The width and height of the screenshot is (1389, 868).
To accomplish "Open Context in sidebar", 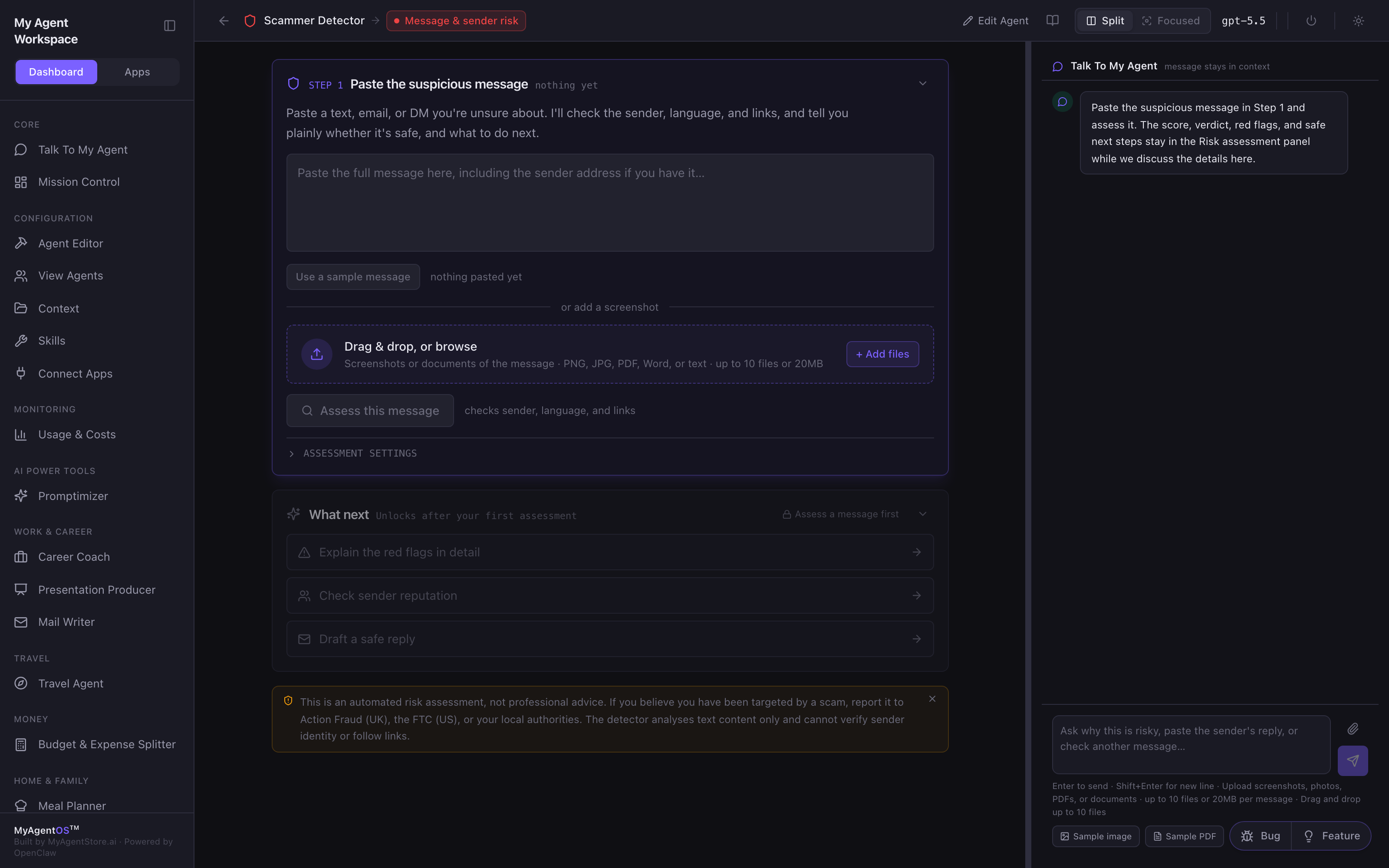I will tap(96, 308).
